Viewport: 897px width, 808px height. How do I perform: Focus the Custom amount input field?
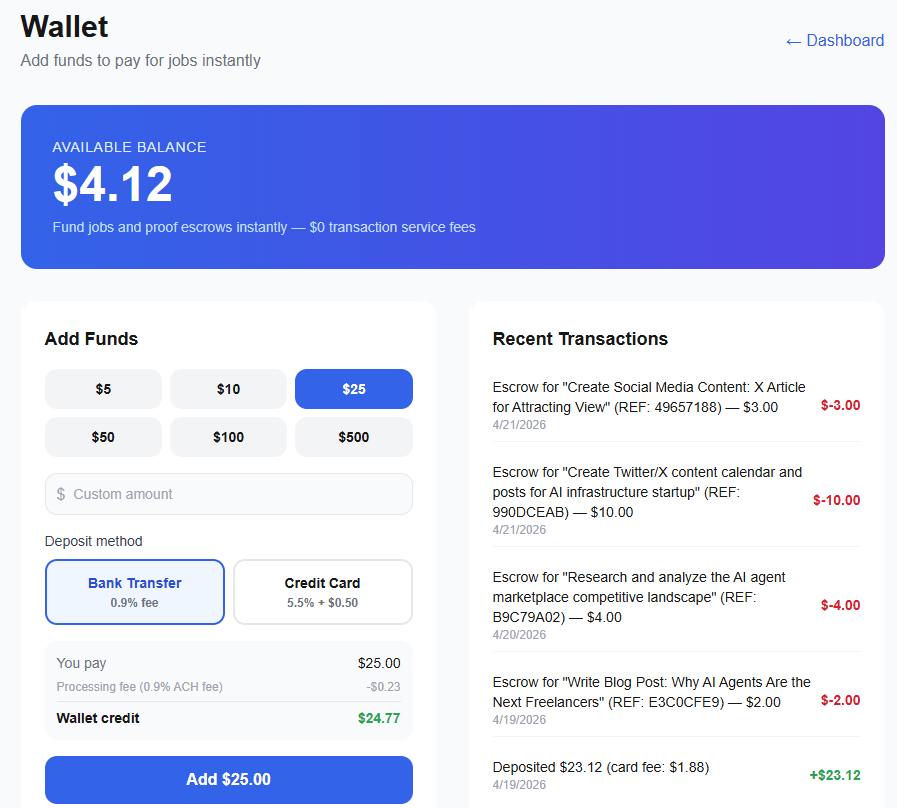coord(229,494)
